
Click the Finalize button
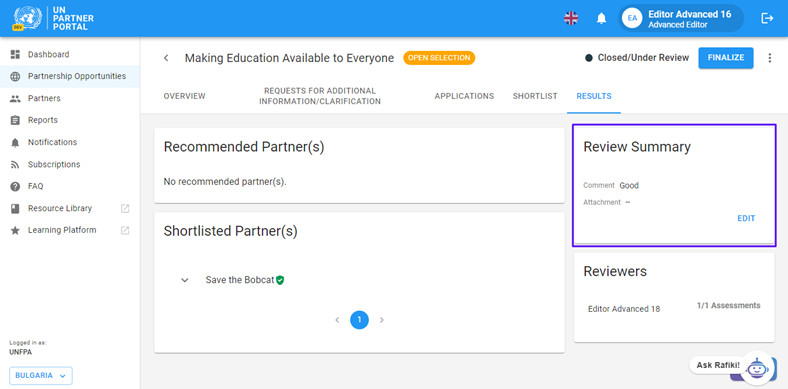click(726, 58)
